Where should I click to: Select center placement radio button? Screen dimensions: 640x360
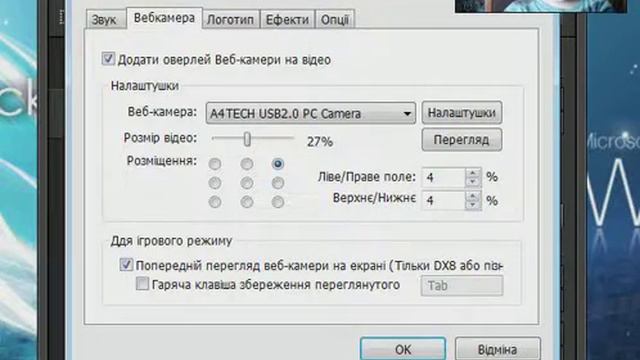coord(247,183)
